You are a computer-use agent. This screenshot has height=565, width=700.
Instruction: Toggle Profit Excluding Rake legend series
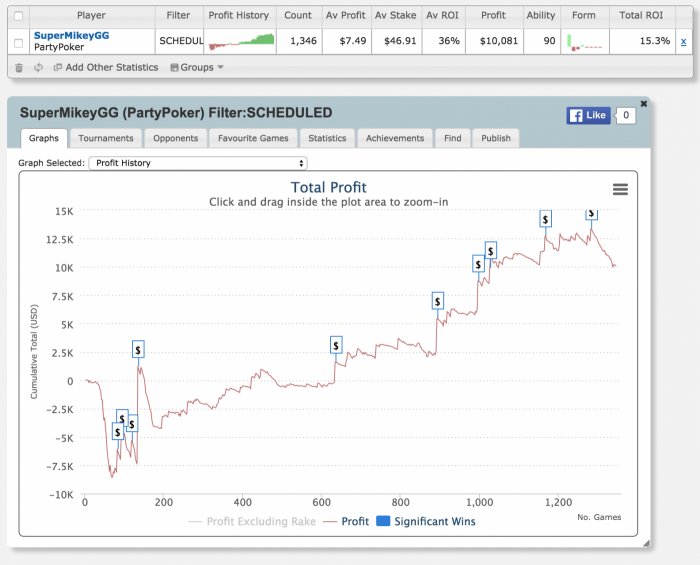(x=252, y=521)
